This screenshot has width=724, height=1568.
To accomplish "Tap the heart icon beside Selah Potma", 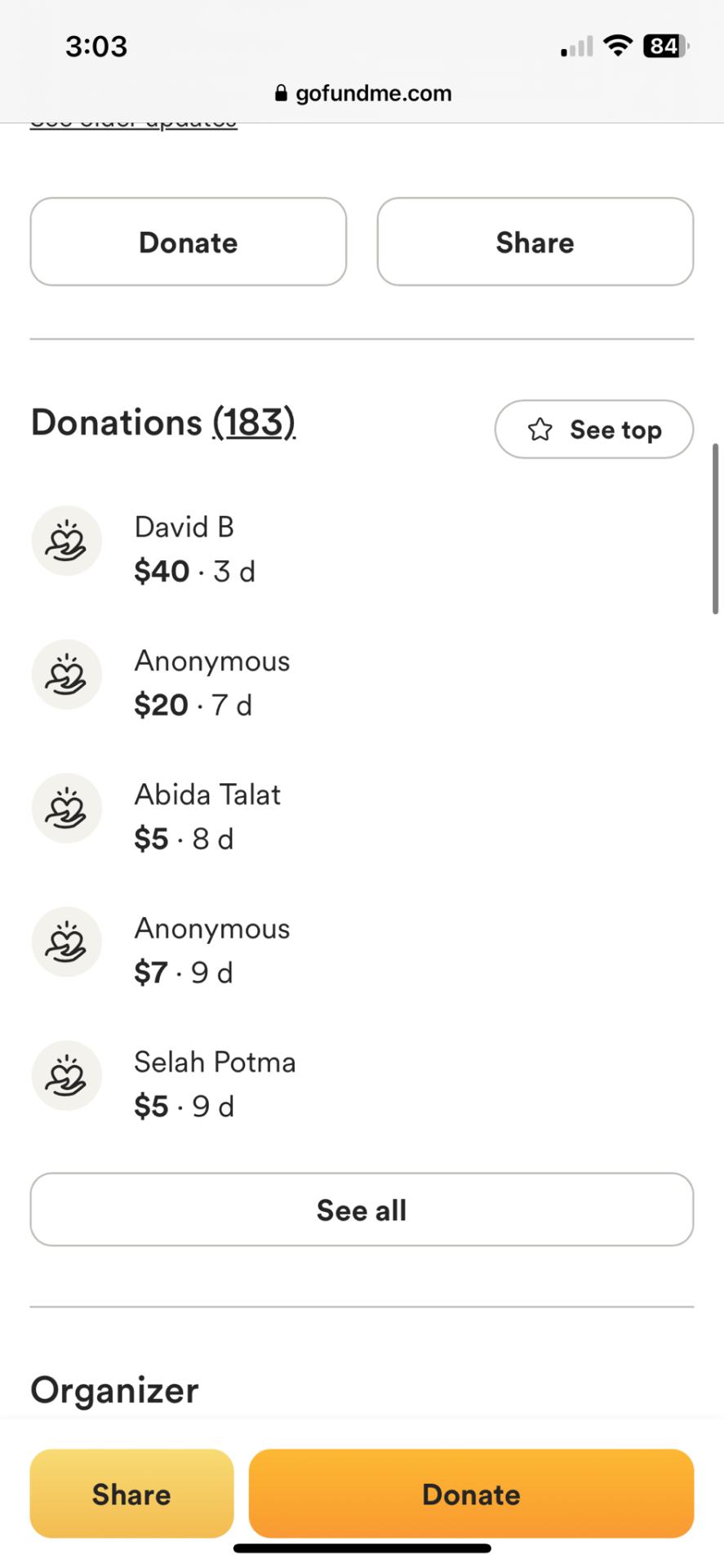I will click(67, 1076).
